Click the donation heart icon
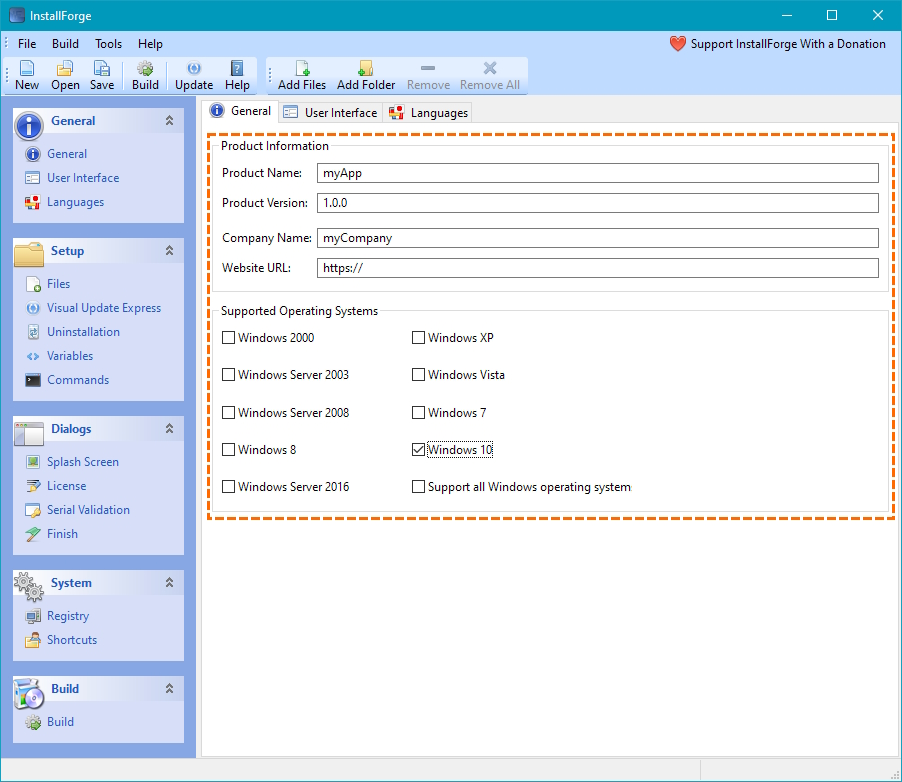 click(x=678, y=44)
